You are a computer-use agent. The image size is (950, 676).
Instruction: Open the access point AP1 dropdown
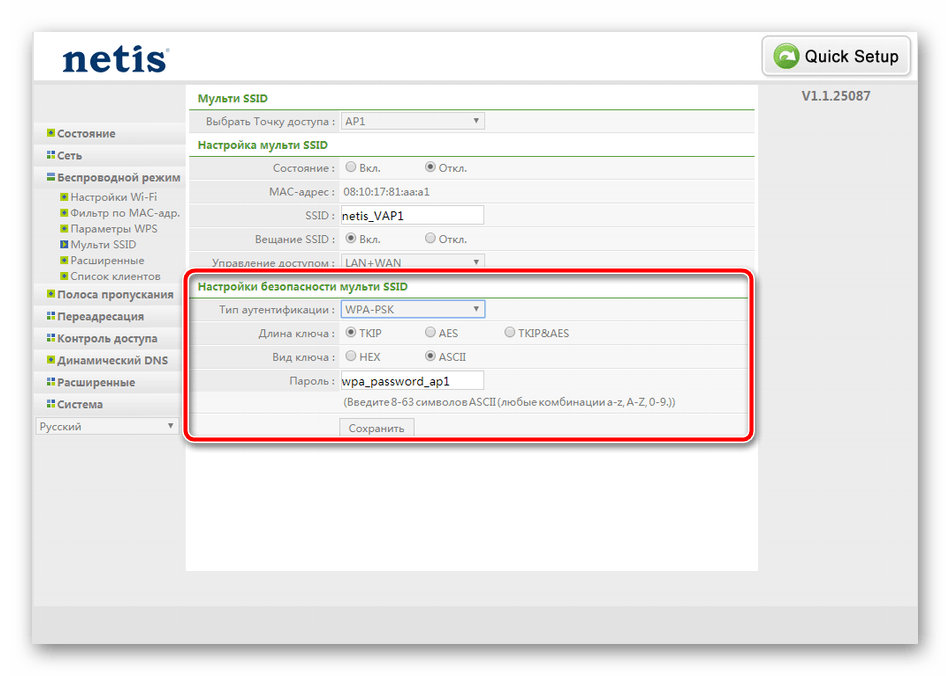pyautogui.click(x=412, y=121)
